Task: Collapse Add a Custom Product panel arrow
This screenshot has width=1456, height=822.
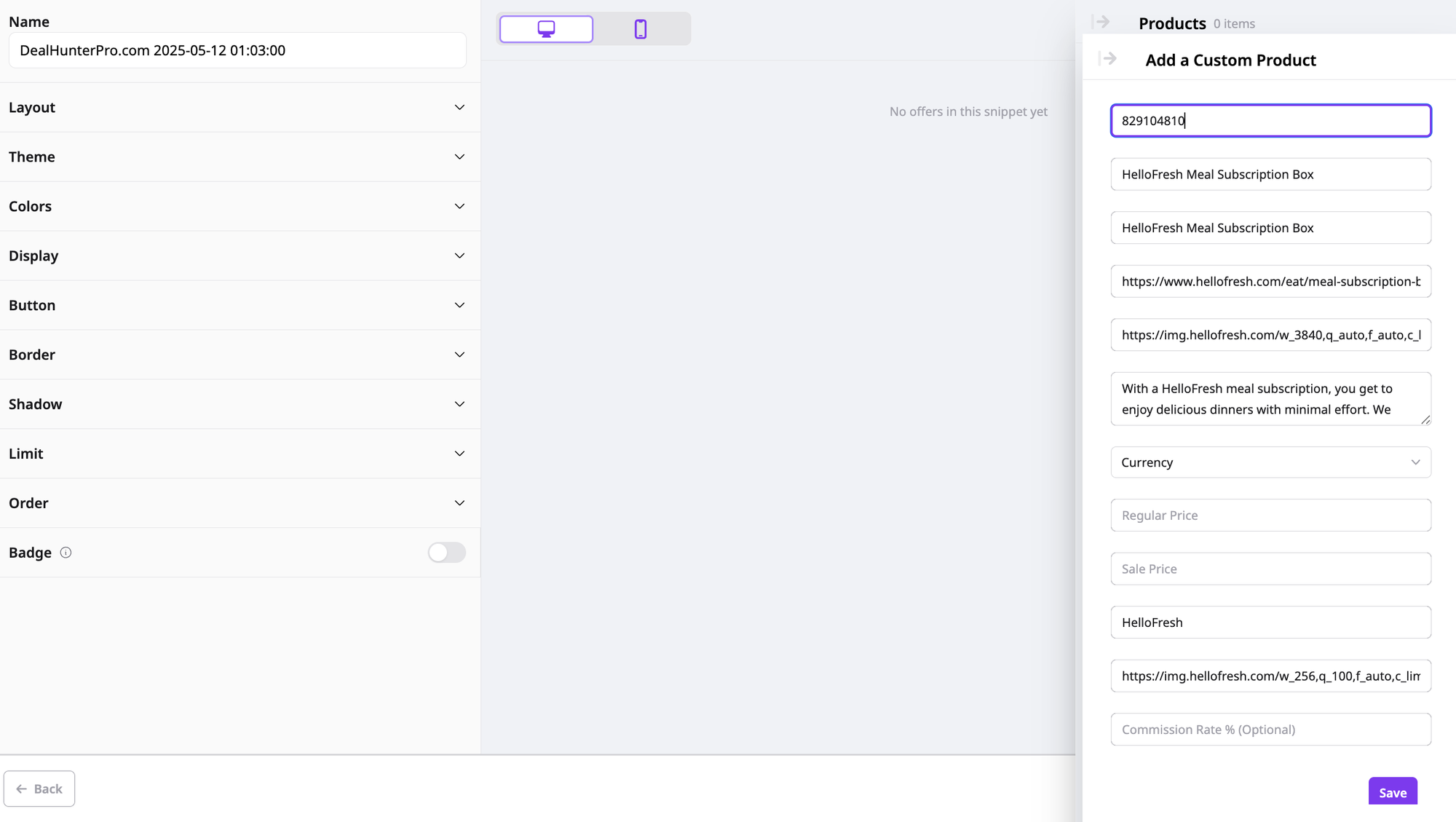Action: [1107, 58]
